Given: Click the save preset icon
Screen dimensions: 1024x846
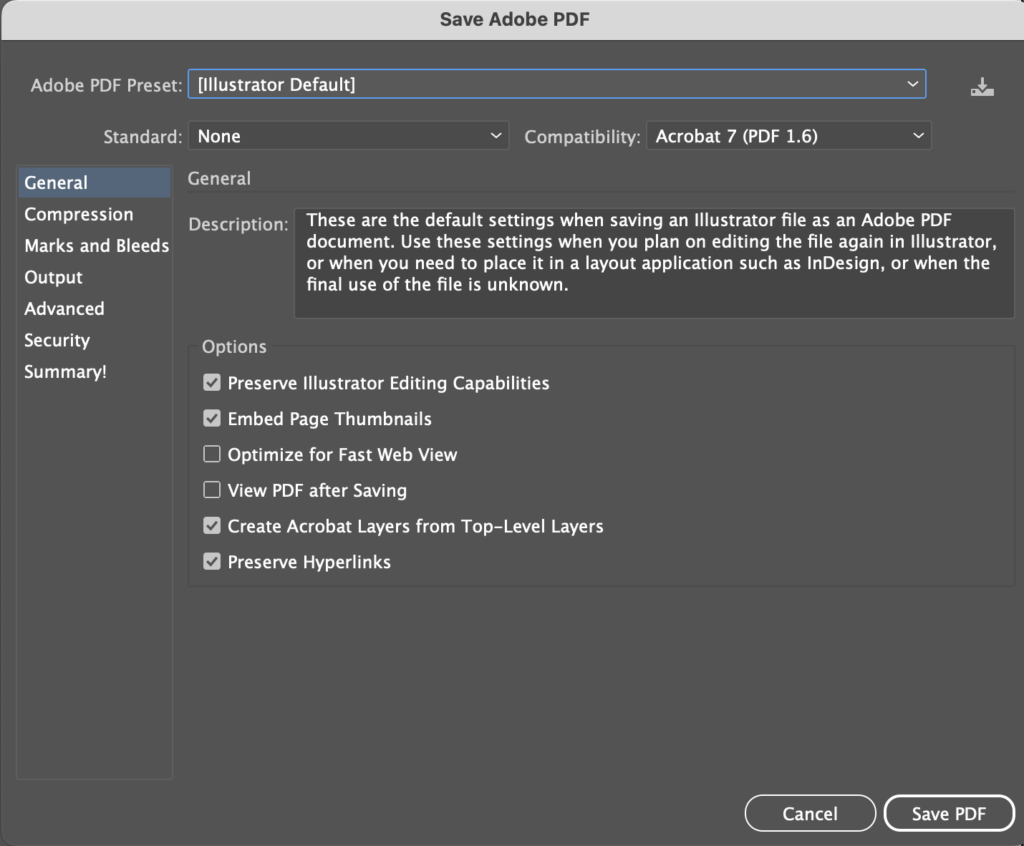Looking at the screenshot, I should 982,87.
